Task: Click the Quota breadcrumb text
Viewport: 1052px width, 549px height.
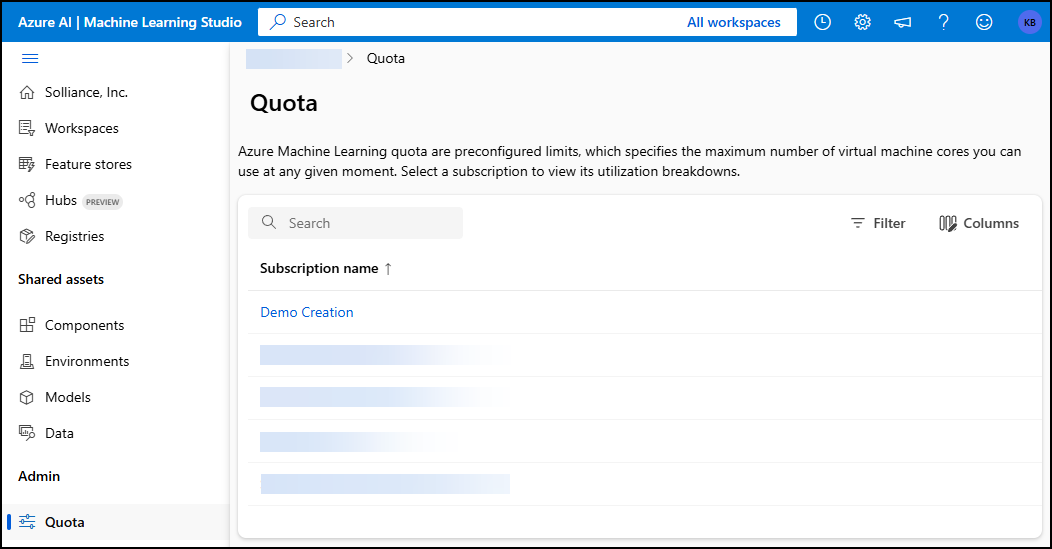Action: pos(386,58)
